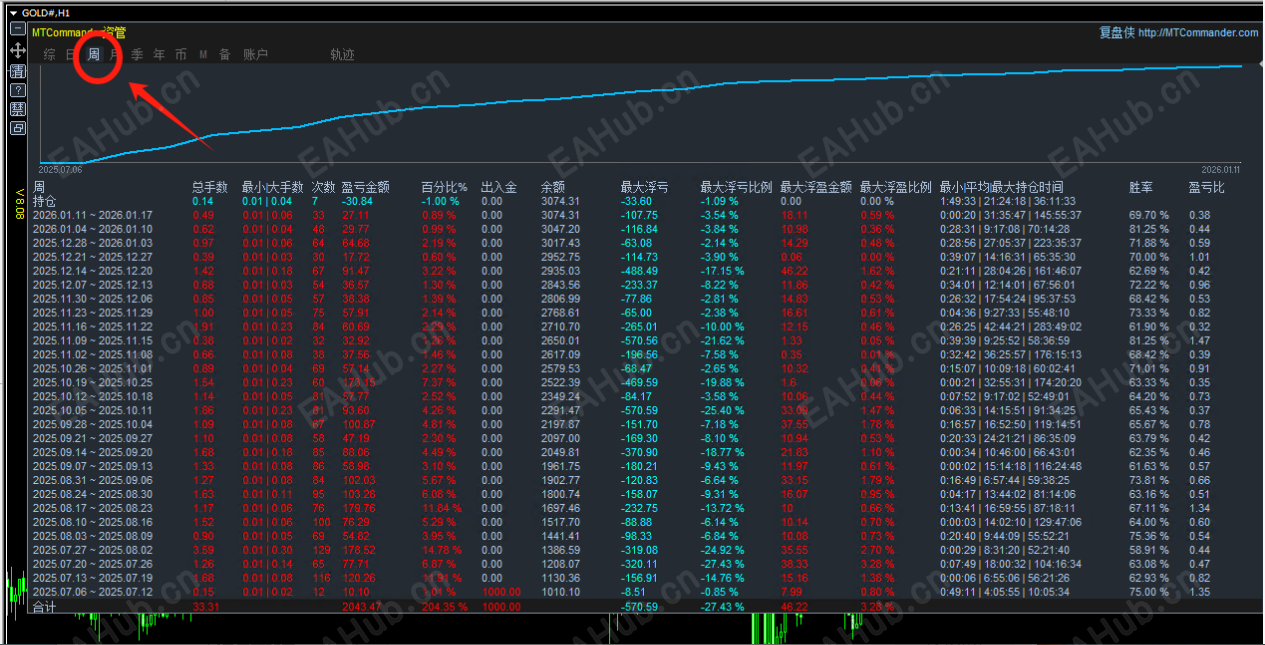
Task: Click the 百分比% column header
Action: point(444,187)
